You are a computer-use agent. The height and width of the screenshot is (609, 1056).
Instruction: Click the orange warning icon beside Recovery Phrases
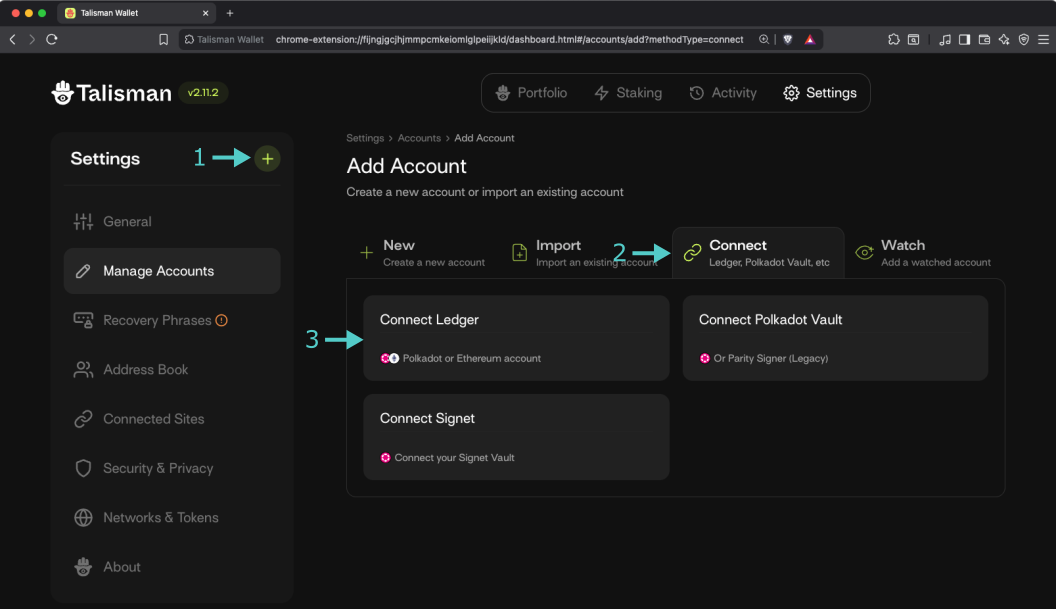pyautogui.click(x=222, y=321)
